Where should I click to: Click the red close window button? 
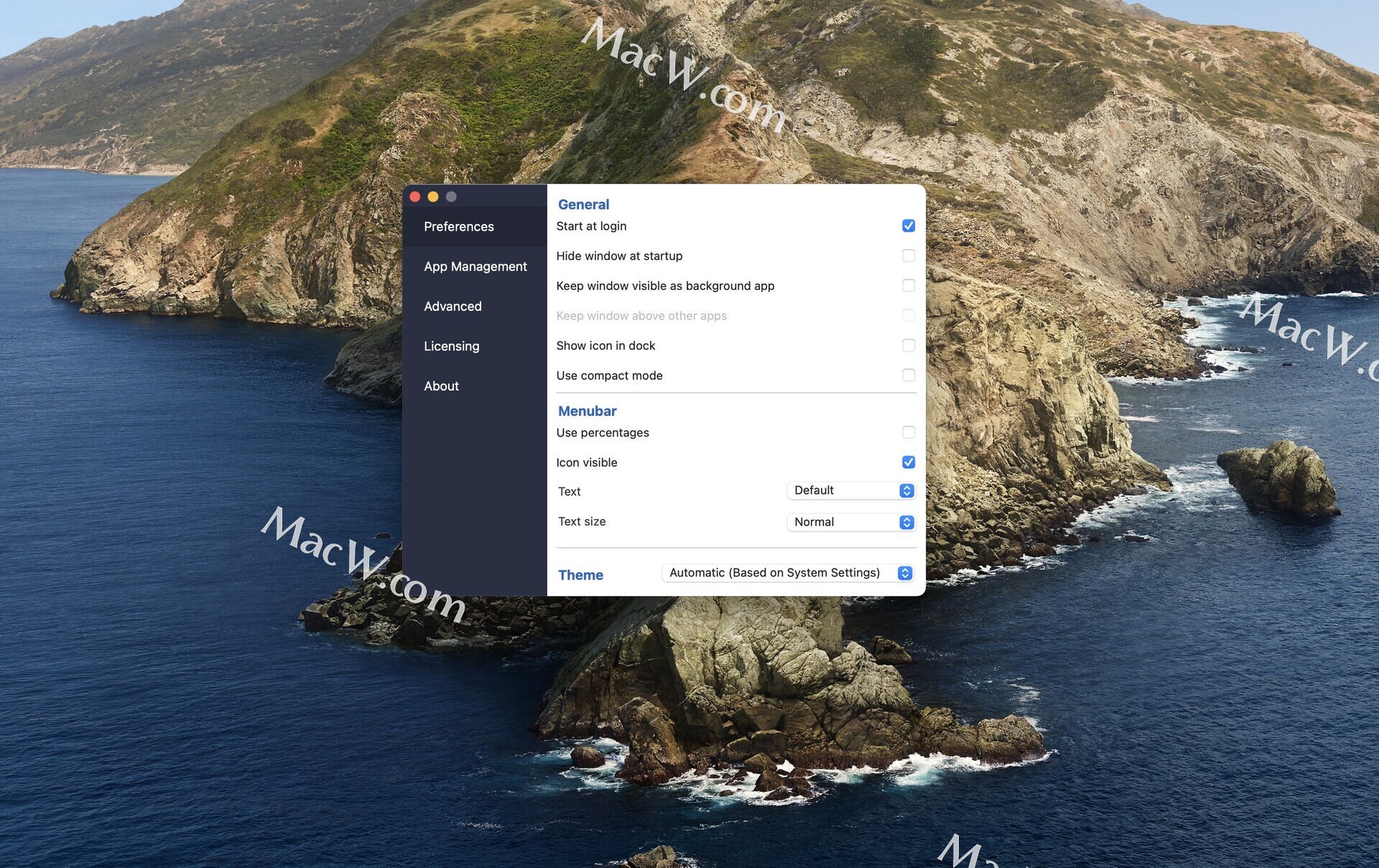click(x=415, y=197)
